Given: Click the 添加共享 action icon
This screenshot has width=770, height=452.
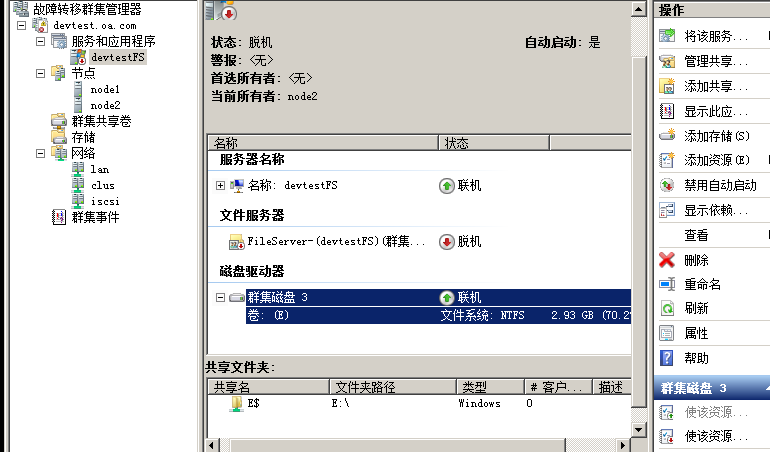Looking at the screenshot, I should coord(667,86).
